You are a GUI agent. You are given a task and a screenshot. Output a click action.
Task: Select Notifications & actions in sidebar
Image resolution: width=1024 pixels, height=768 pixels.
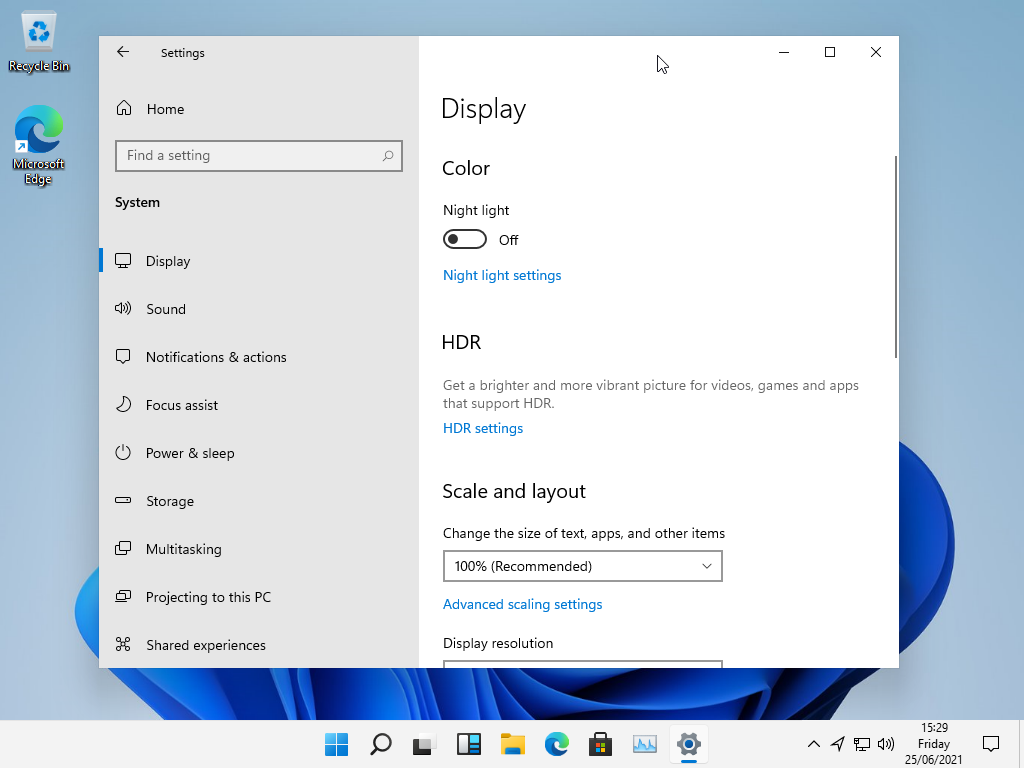(x=215, y=357)
